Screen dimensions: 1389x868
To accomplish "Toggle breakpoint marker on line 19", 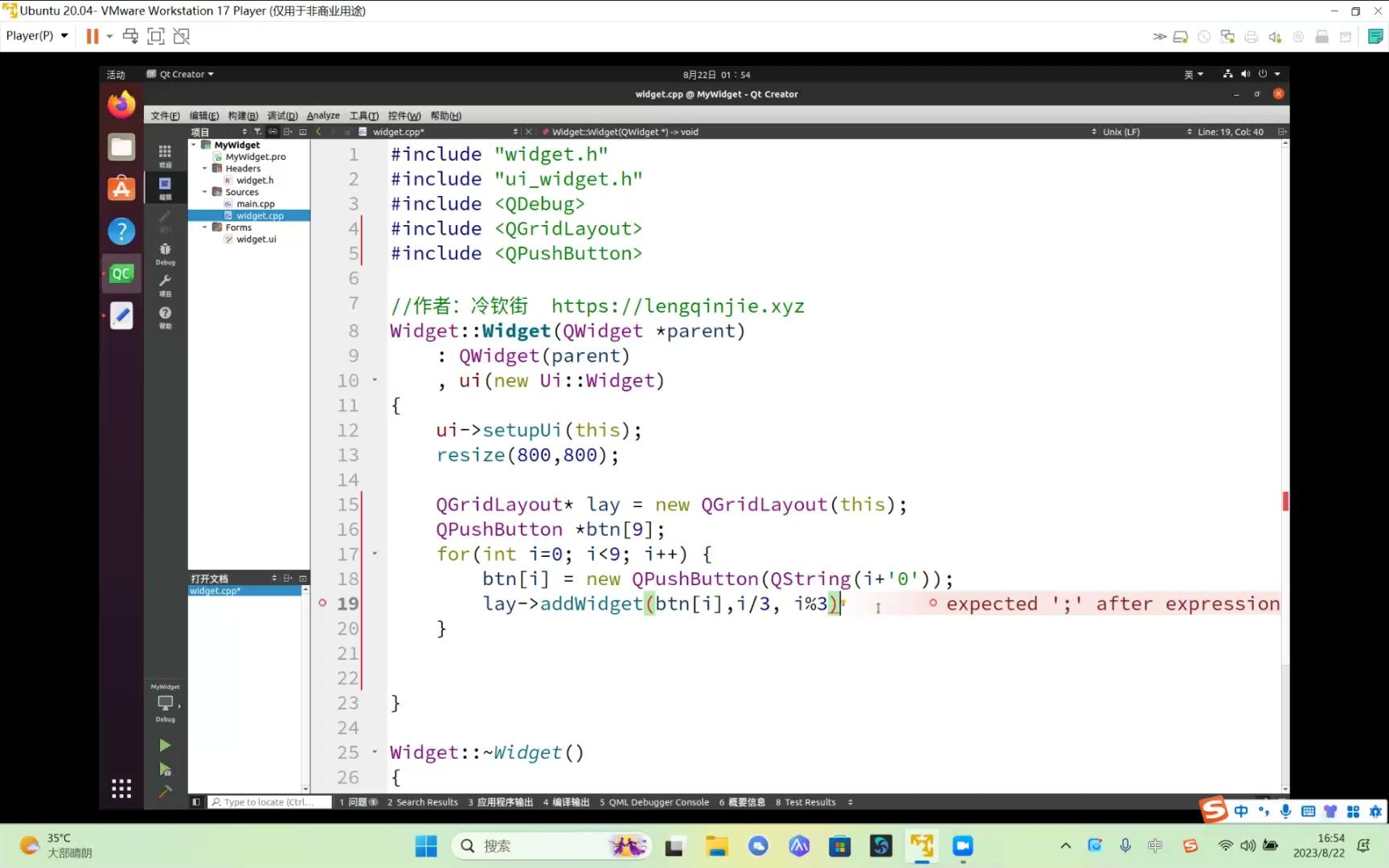I will coord(322,604).
